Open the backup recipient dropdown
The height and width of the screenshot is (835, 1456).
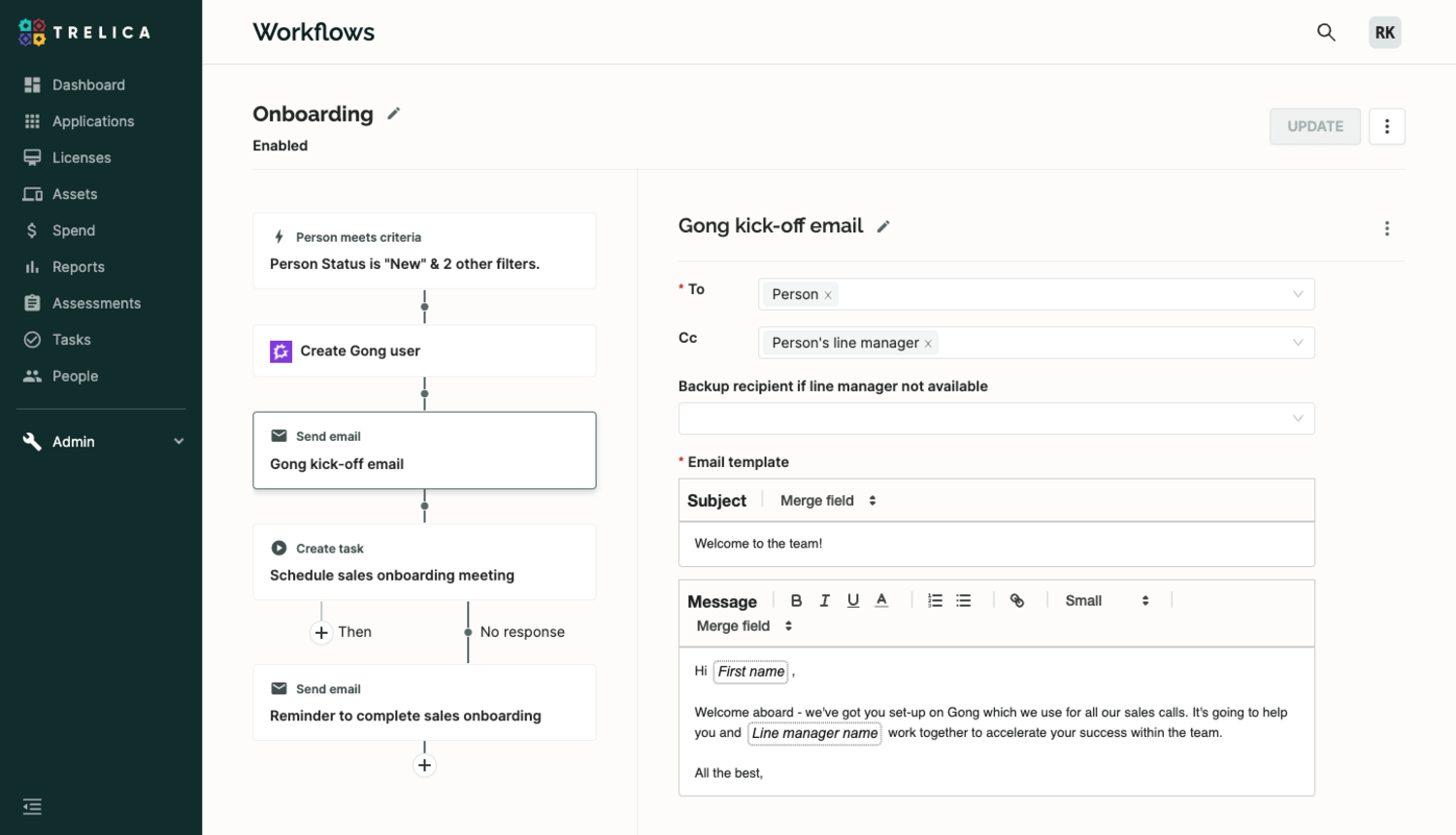(x=996, y=418)
